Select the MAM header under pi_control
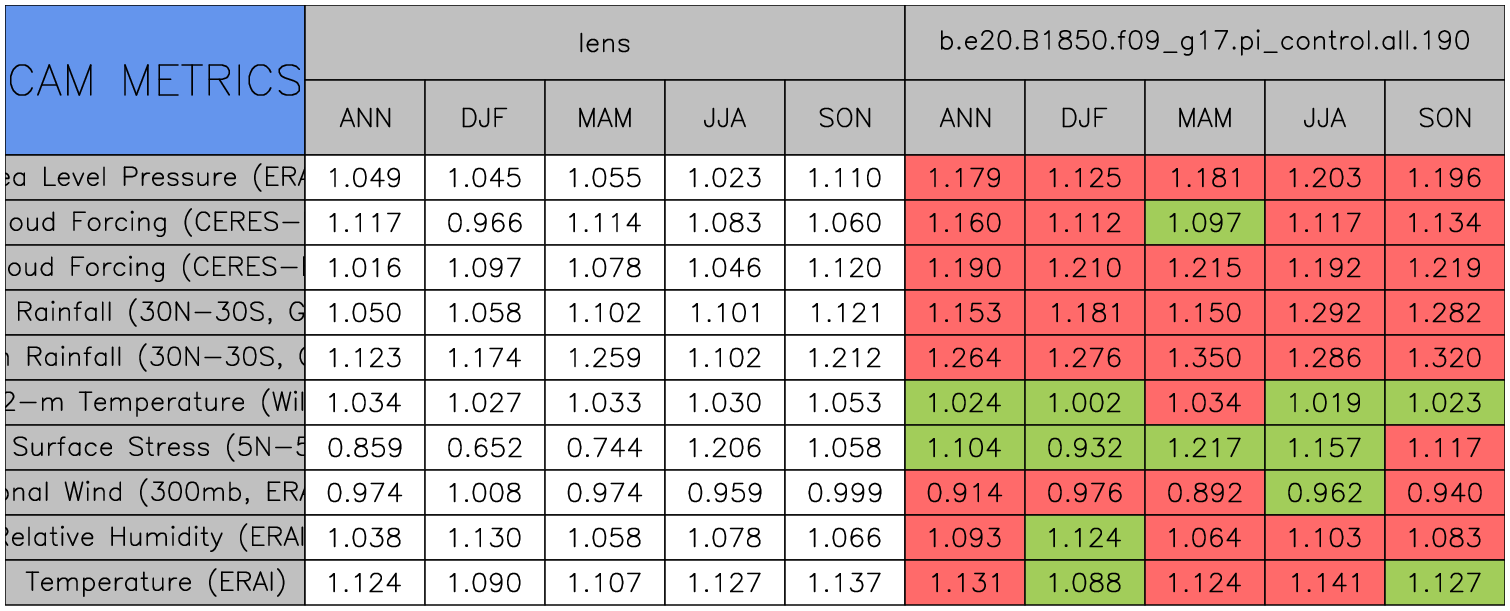Viewport: 1510px width, 611px height. (1204, 118)
